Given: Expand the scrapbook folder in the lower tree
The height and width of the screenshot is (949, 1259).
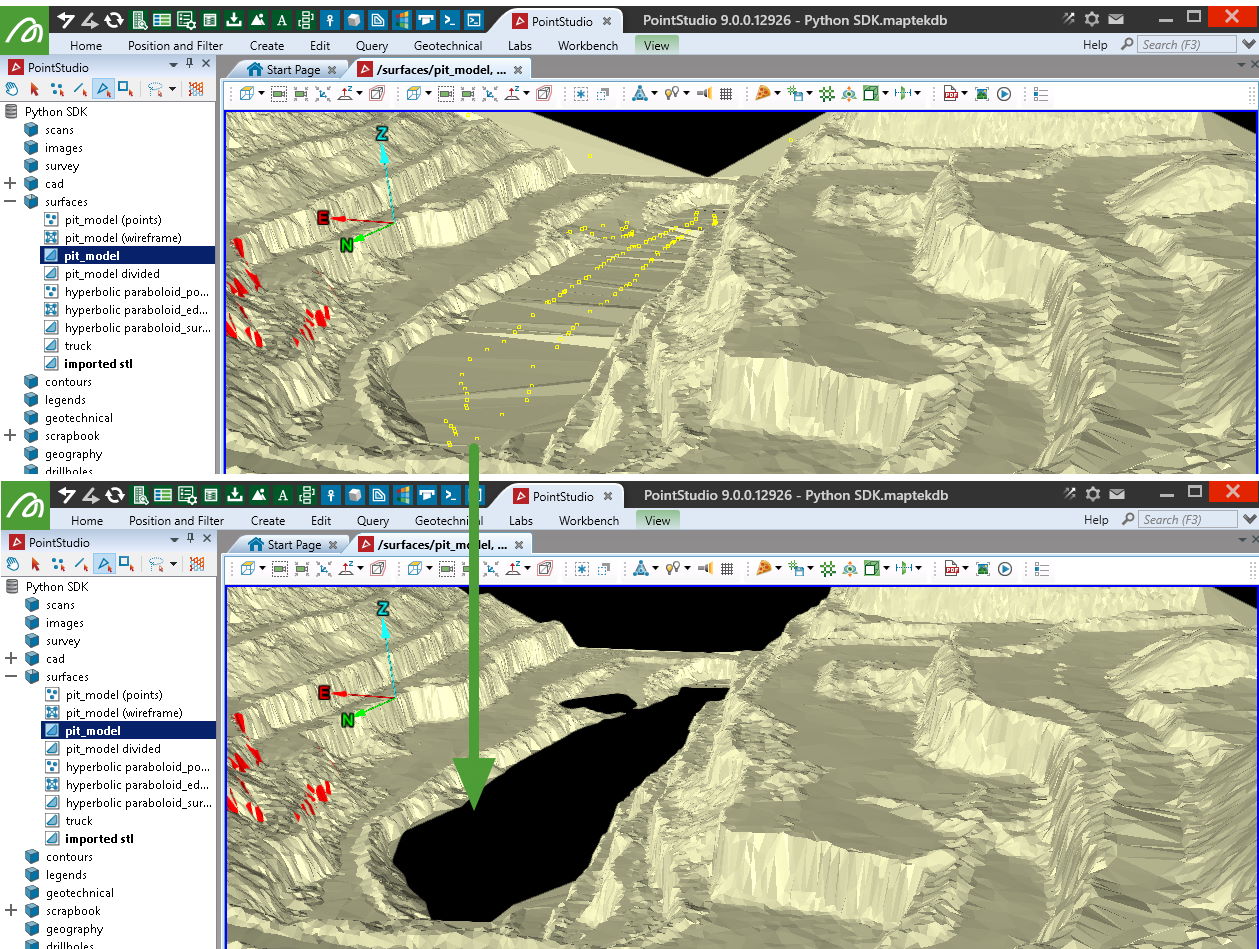Looking at the screenshot, I should (10, 911).
